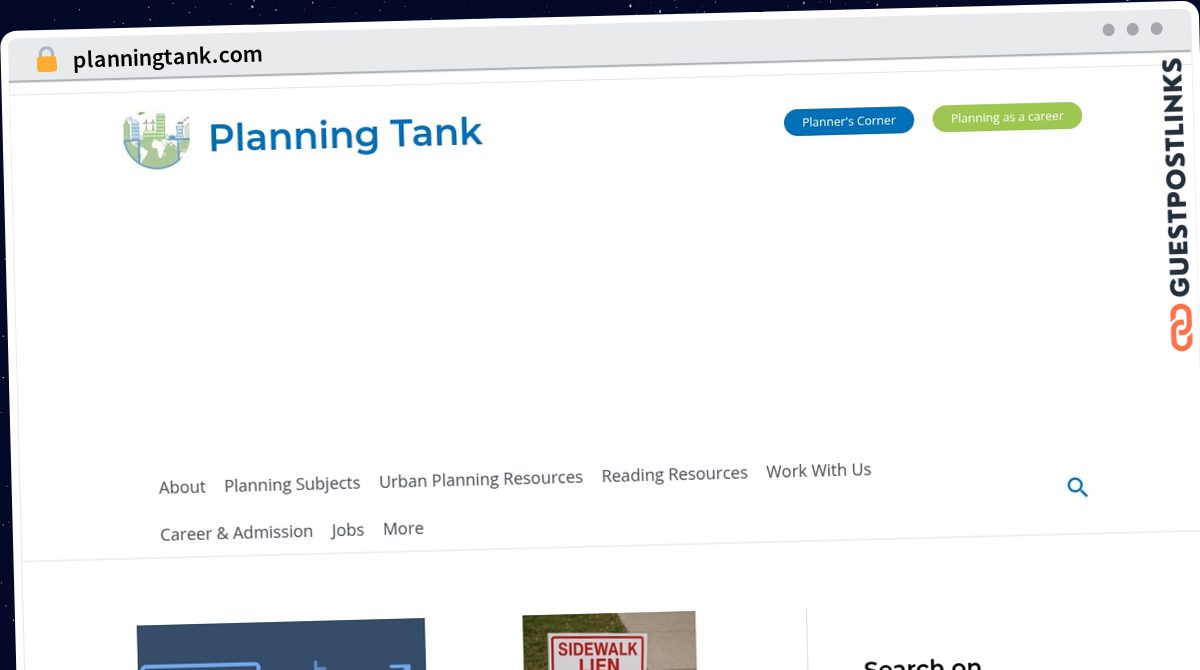1200x670 pixels.
Task: Expand the Planning Subjects menu
Action: tap(292, 484)
